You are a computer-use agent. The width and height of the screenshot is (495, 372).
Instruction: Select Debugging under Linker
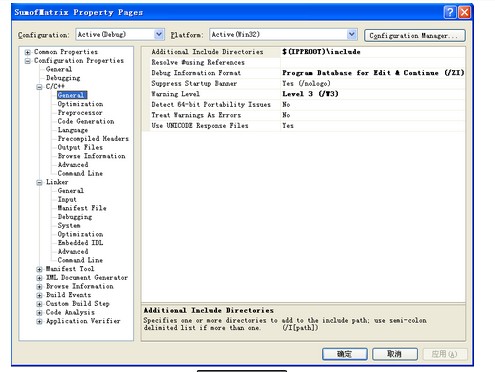[75, 217]
